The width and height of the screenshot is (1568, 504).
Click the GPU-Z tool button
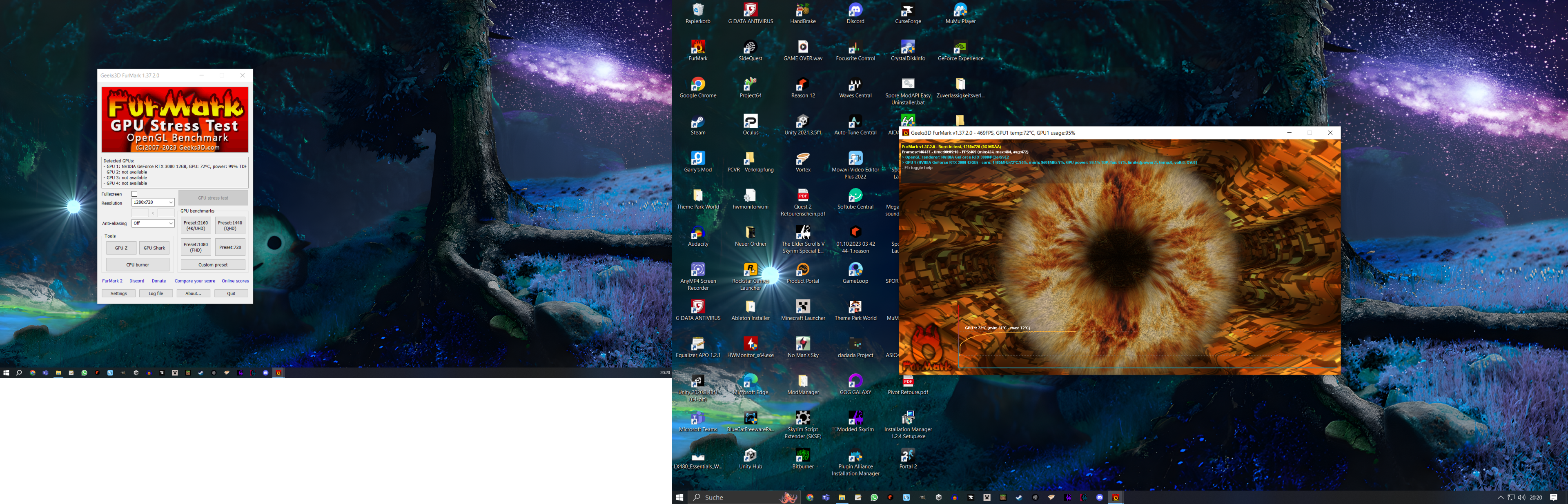[x=121, y=248]
